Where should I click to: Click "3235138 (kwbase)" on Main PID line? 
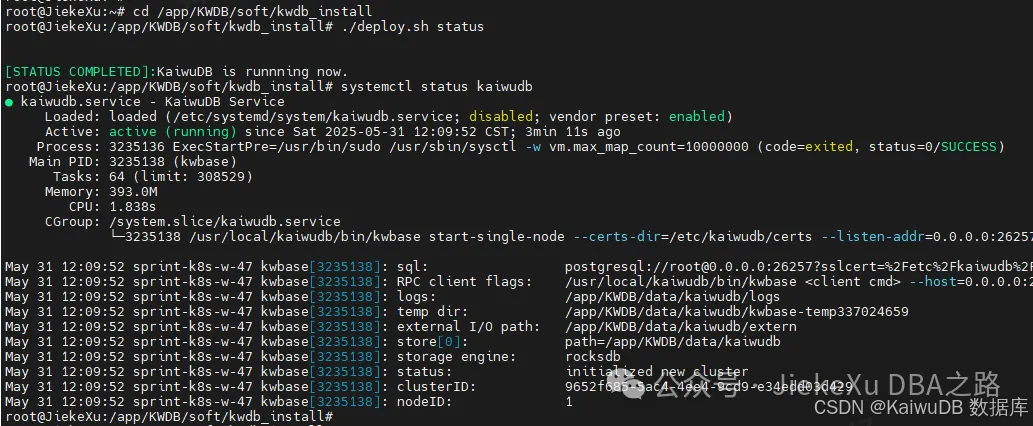(173, 162)
